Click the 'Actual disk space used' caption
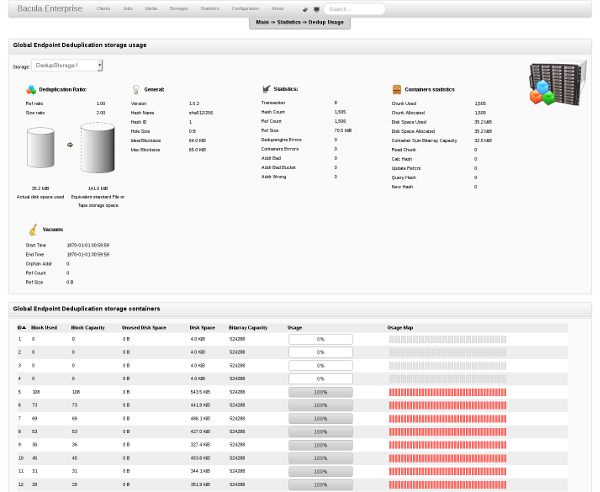The image size is (600, 492). pyautogui.click(x=41, y=197)
